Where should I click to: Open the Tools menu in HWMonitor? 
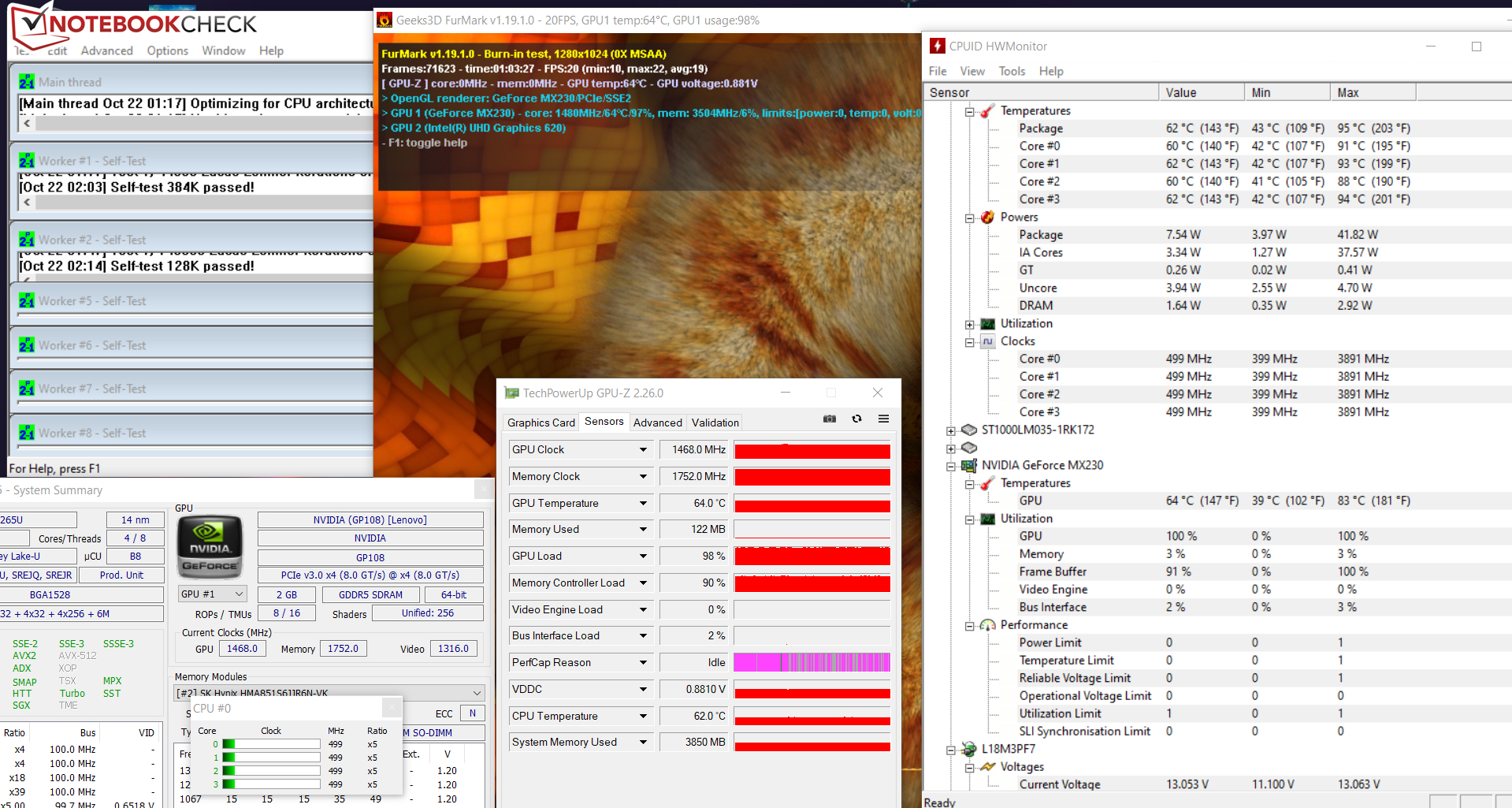pos(1012,71)
